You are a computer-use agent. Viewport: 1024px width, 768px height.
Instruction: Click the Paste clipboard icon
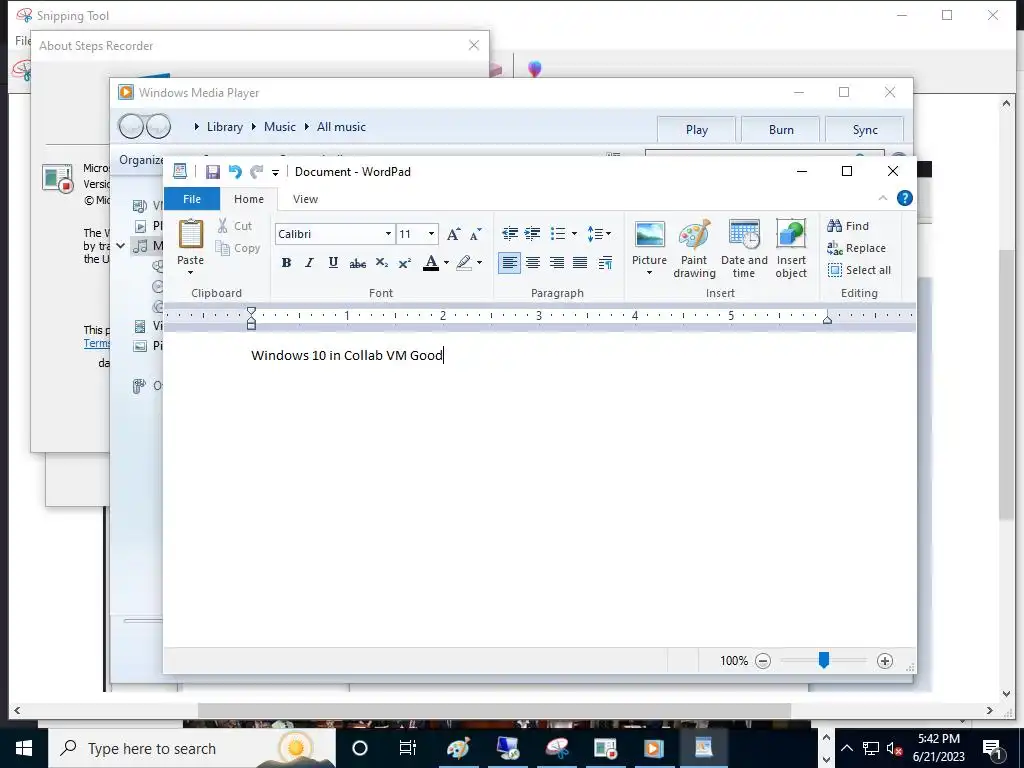pyautogui.click(x=191, y=234)
